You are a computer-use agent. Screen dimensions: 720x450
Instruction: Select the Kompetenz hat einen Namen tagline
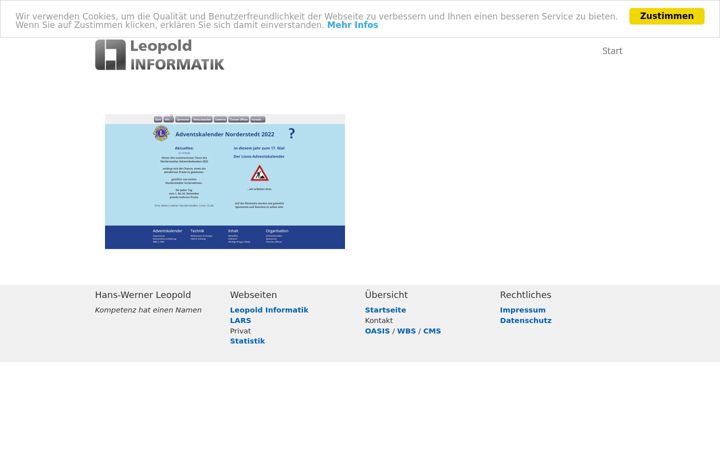pos(148,310)
